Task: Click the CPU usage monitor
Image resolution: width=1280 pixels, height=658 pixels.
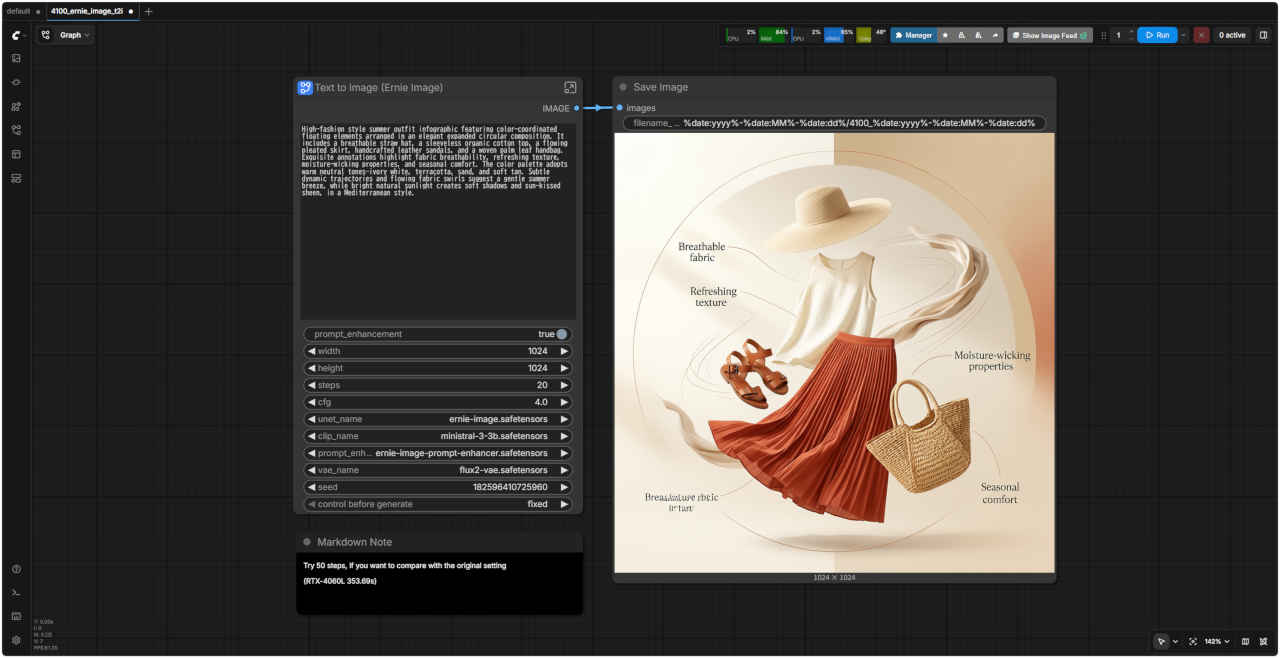Action: pyautogui.click(x=741, y=35)
